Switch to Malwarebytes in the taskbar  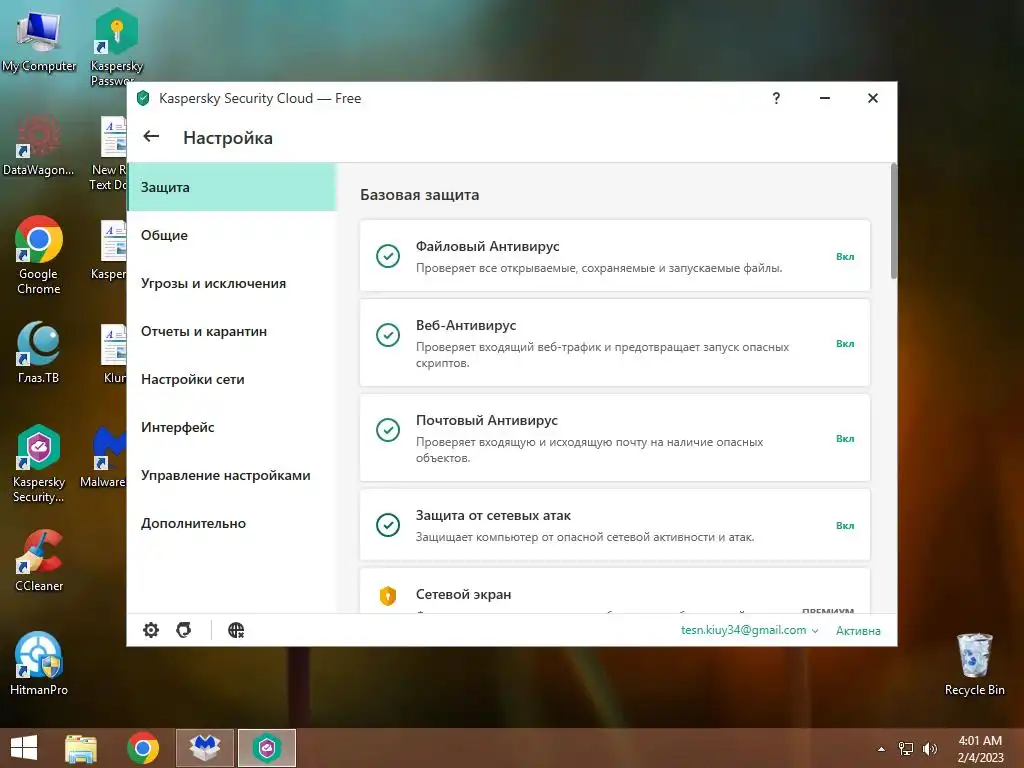point(204,748)
